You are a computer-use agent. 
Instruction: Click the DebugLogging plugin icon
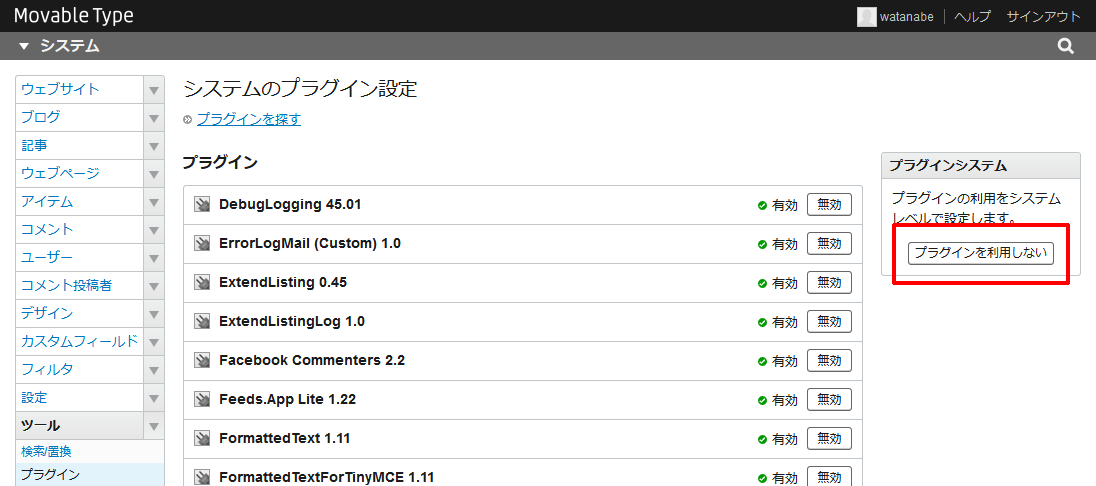[202, 205]
